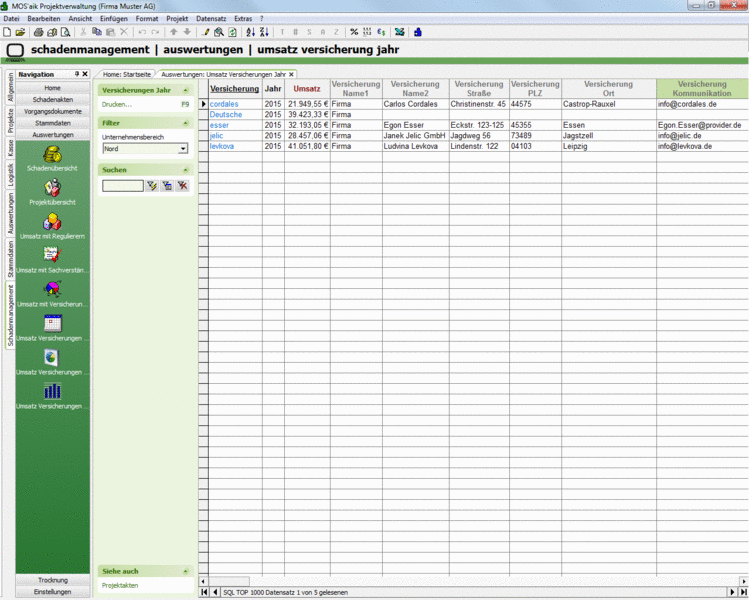Click the Einstellungen navigation button
Screen dimensions: 749x600
pos(53,592)
